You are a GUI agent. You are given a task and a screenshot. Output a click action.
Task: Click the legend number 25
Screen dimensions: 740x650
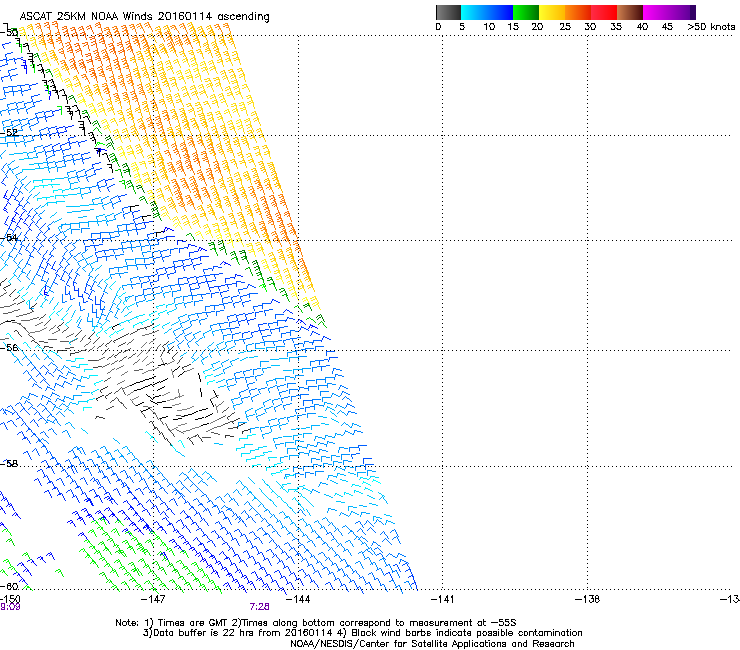click(565, 27)
